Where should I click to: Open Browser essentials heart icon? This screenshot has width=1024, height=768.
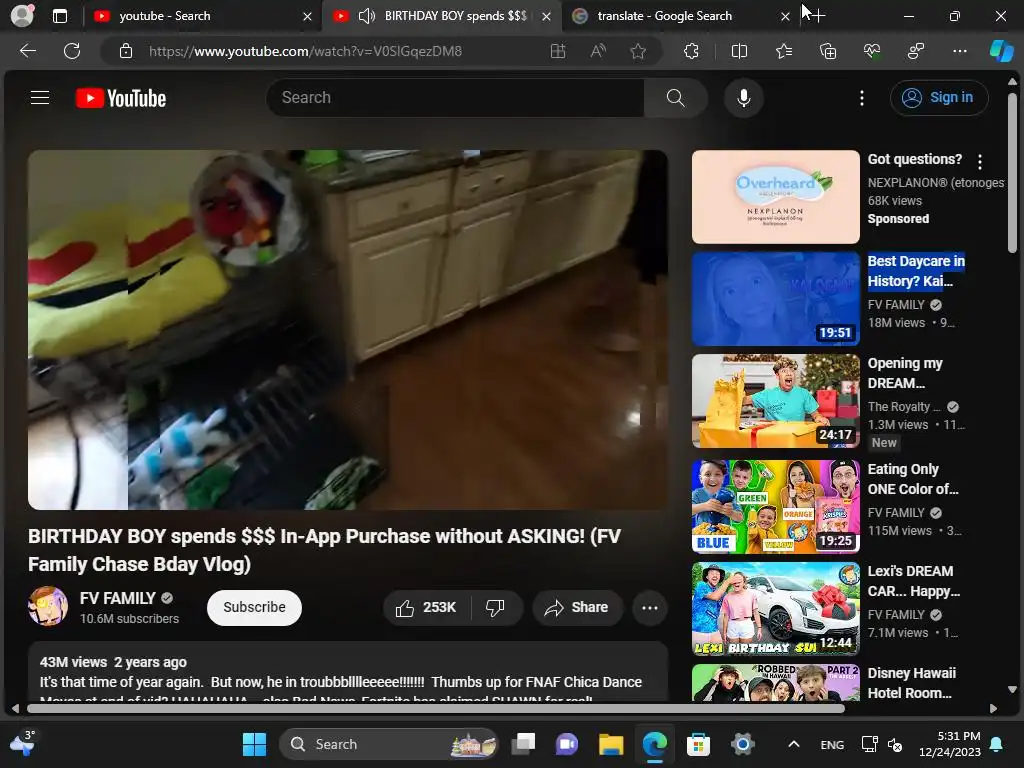tap(872, 51)
